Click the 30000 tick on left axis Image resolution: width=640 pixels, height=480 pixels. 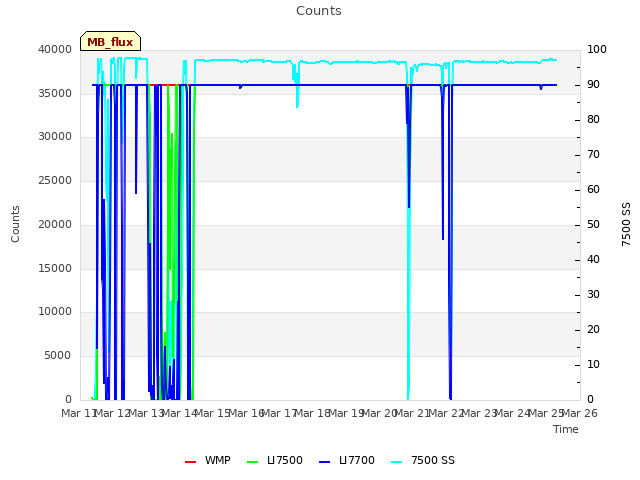tap(55, 136)
